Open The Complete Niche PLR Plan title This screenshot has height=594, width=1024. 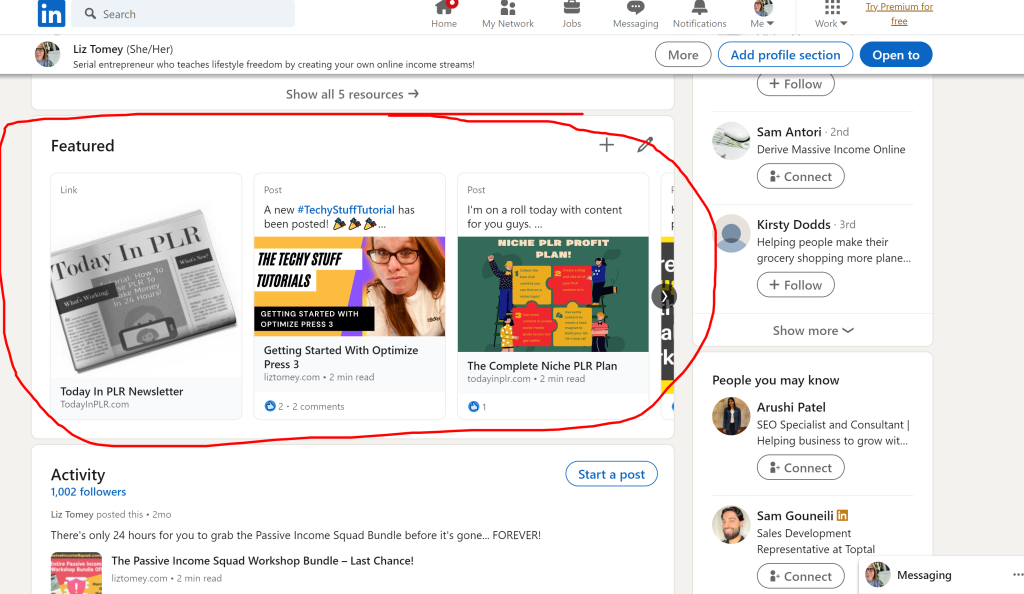coord(542,366)
